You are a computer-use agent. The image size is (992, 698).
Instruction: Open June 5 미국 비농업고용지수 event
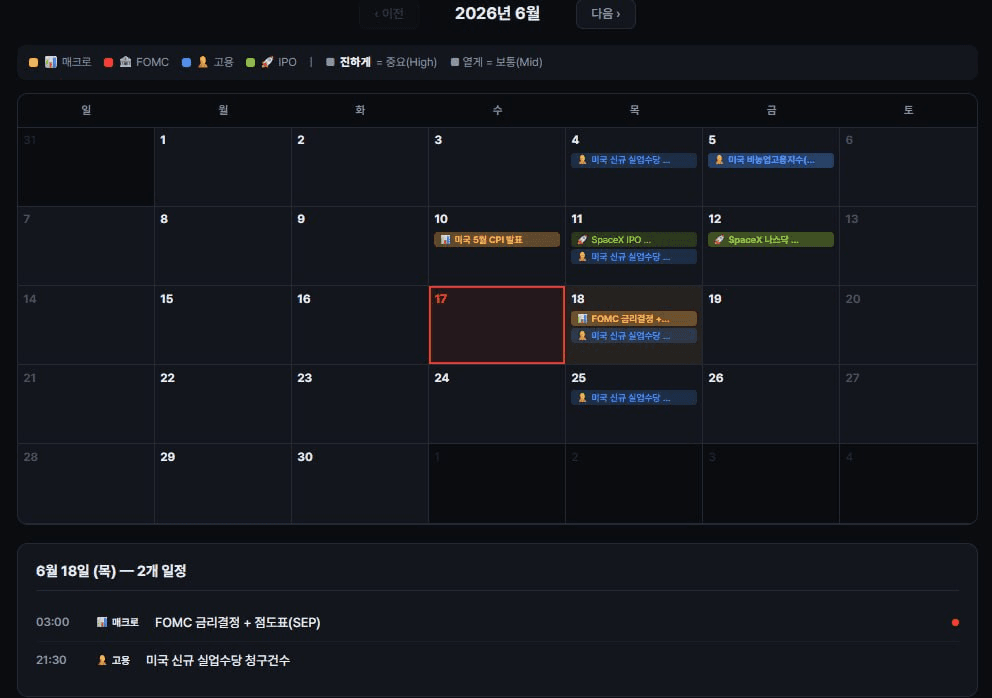[770, 160]
